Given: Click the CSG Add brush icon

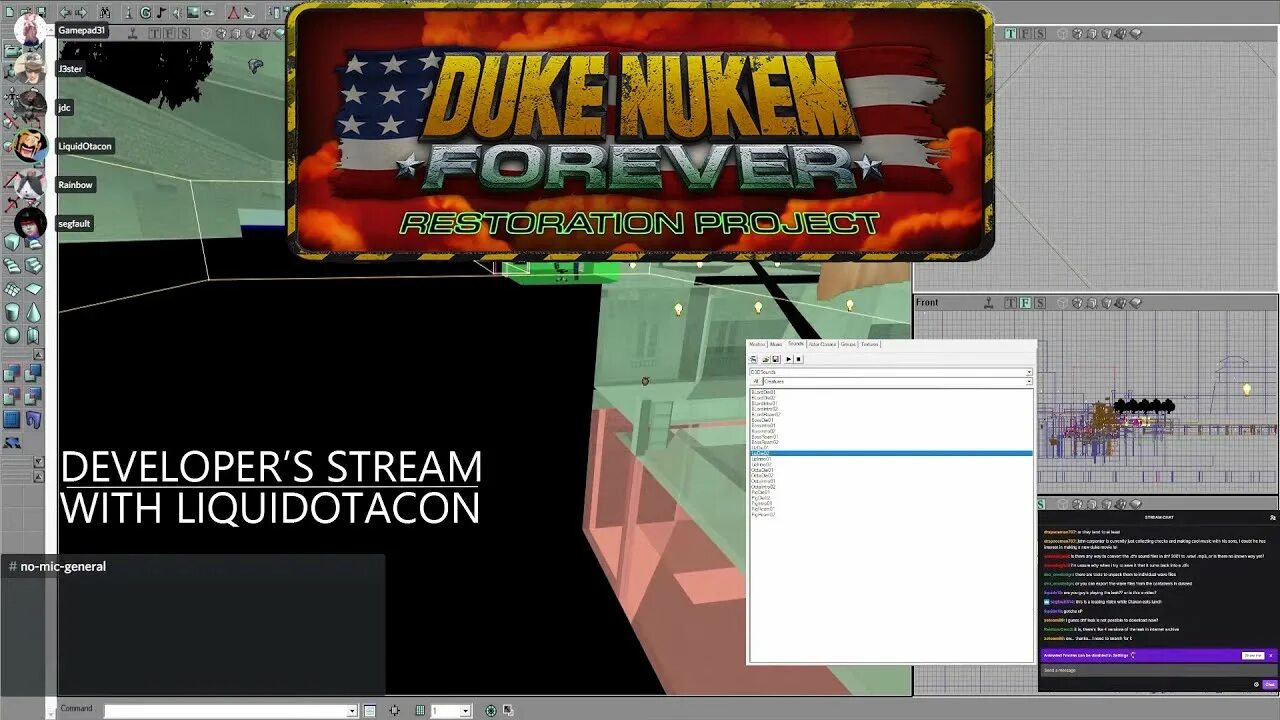Looking at the screenshot, I should [12, 372].
